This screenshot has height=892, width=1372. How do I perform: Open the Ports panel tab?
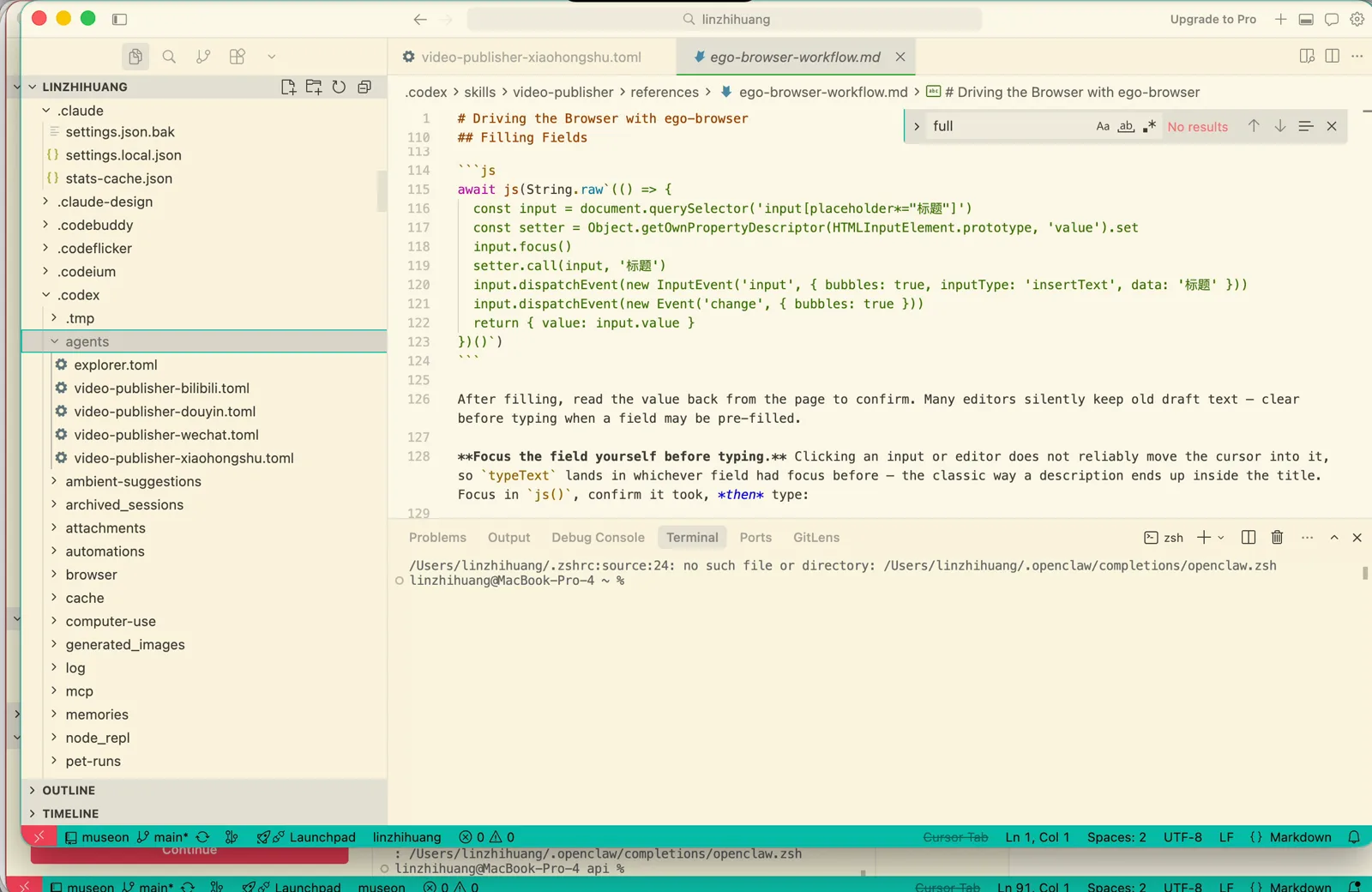(755, 538)
